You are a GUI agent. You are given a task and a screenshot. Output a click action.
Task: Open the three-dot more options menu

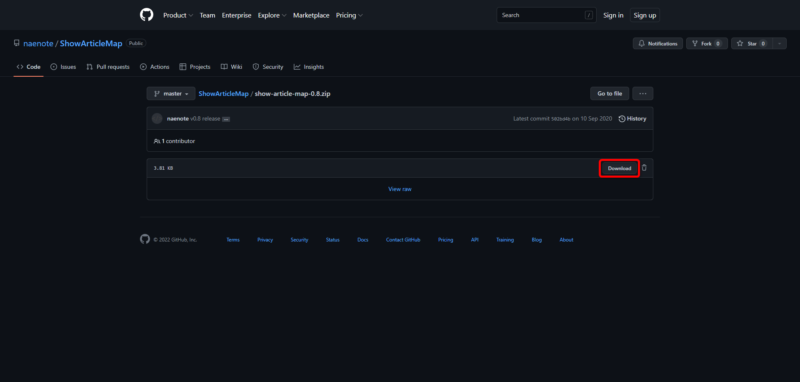[643, 94]
